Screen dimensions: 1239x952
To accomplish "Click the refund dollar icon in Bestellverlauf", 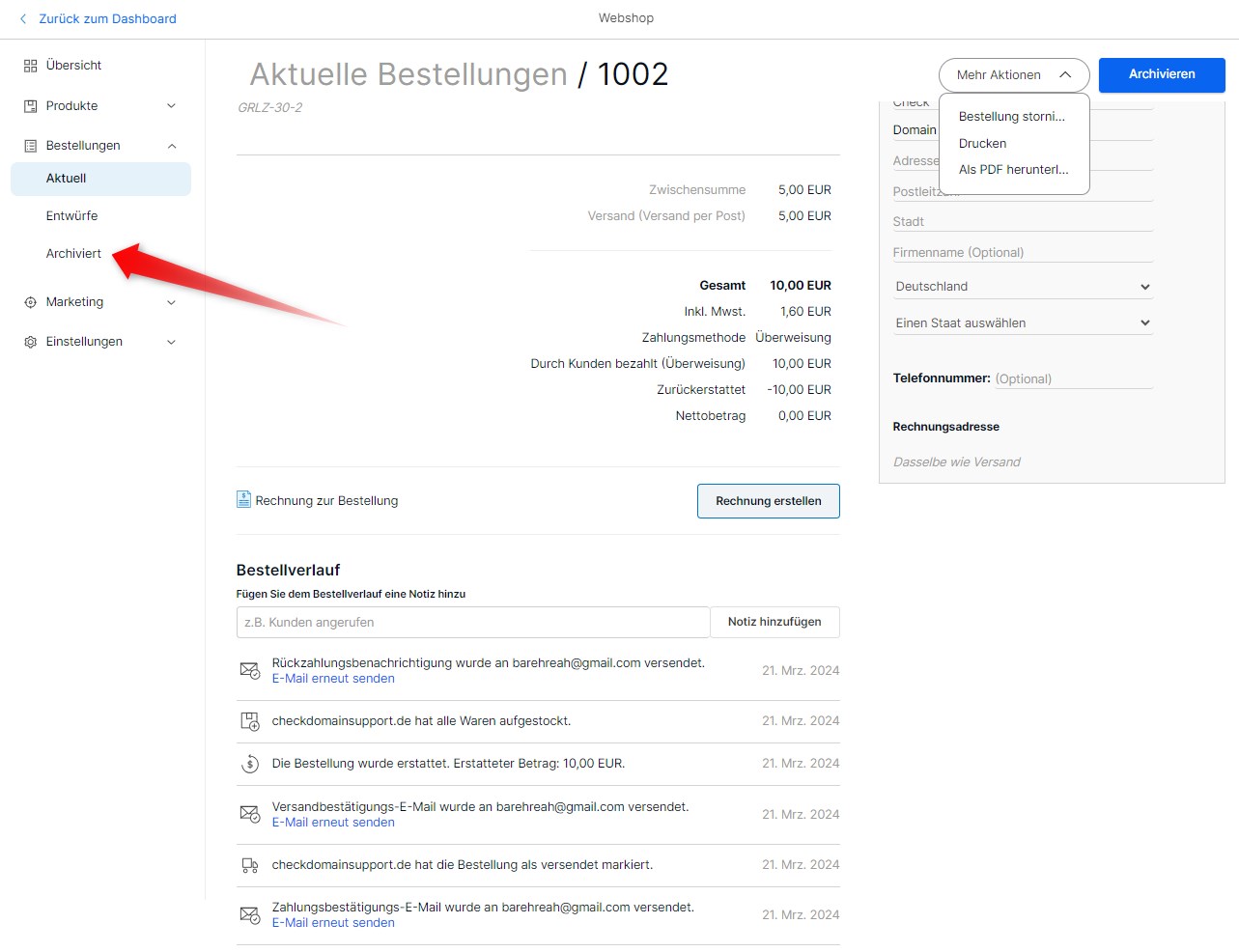I will tap(249, 763).
